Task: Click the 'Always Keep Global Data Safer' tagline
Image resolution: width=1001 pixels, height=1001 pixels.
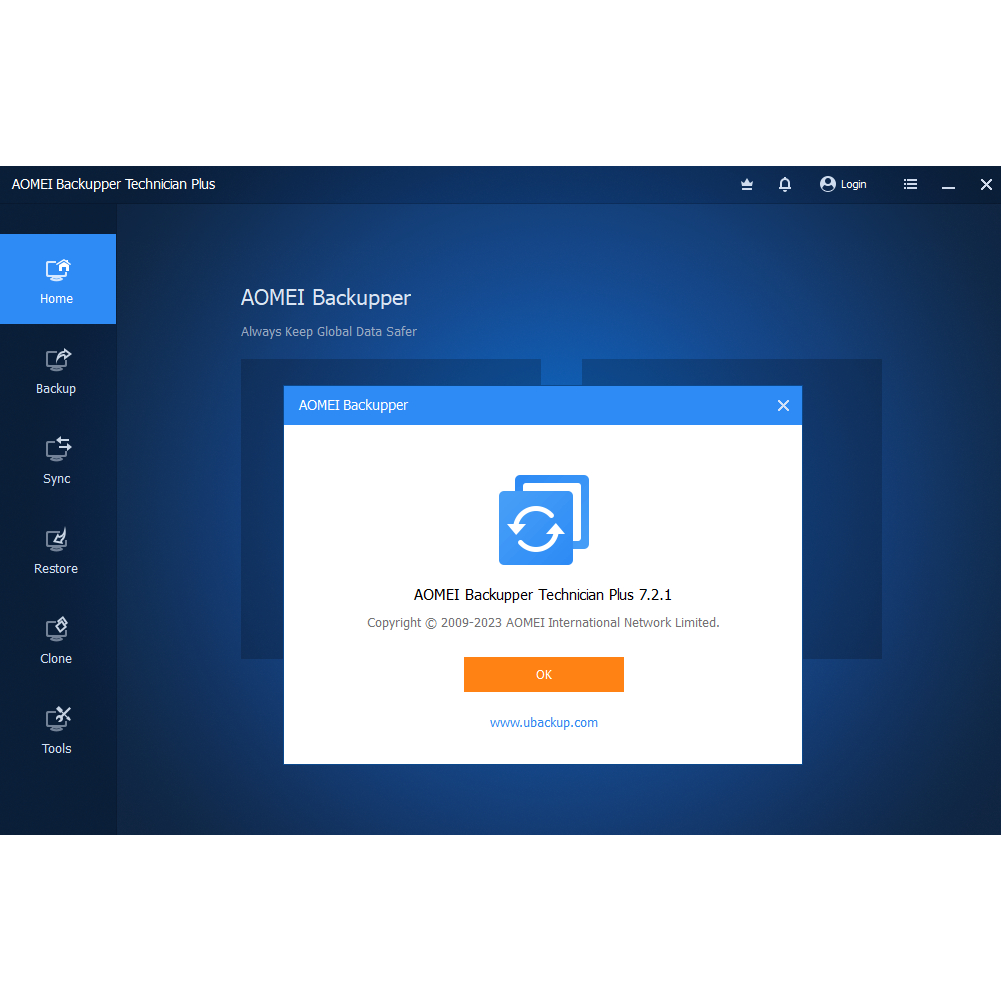Action: (x=329, y=331)
